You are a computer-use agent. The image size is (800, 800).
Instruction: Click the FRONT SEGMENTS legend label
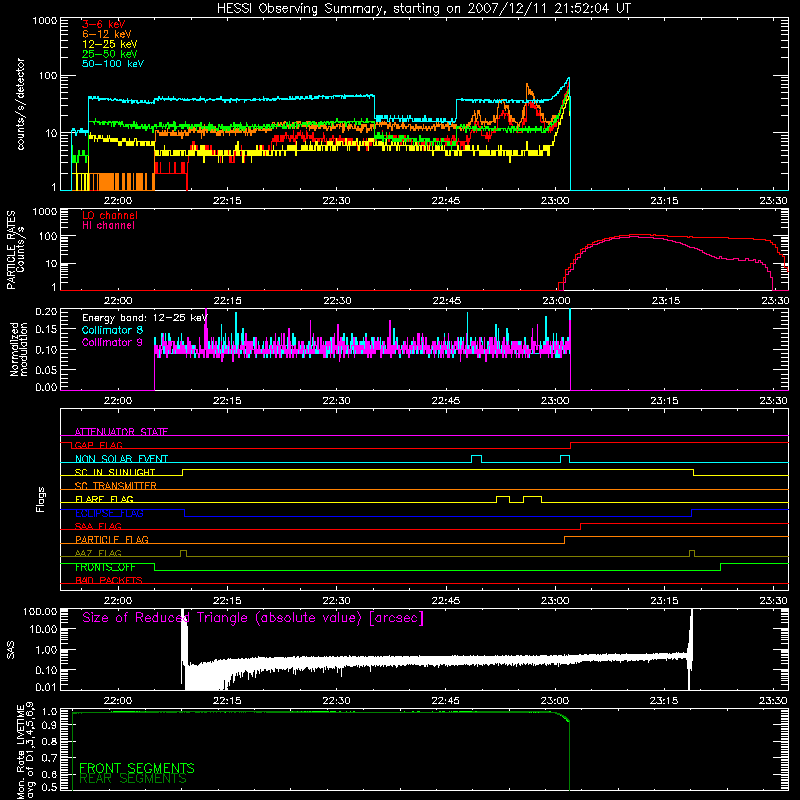137,768
